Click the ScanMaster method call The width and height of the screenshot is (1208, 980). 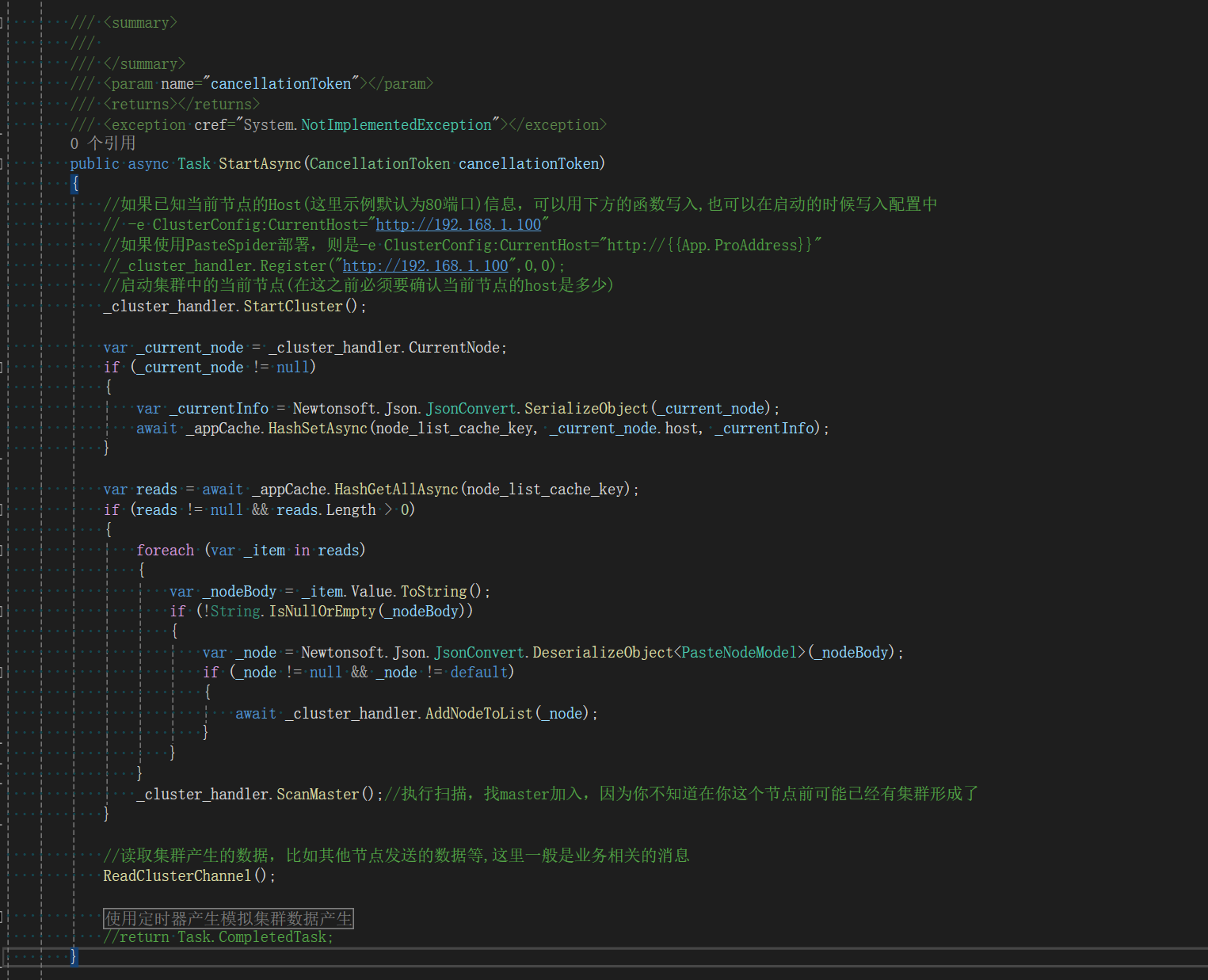[318, 794]
